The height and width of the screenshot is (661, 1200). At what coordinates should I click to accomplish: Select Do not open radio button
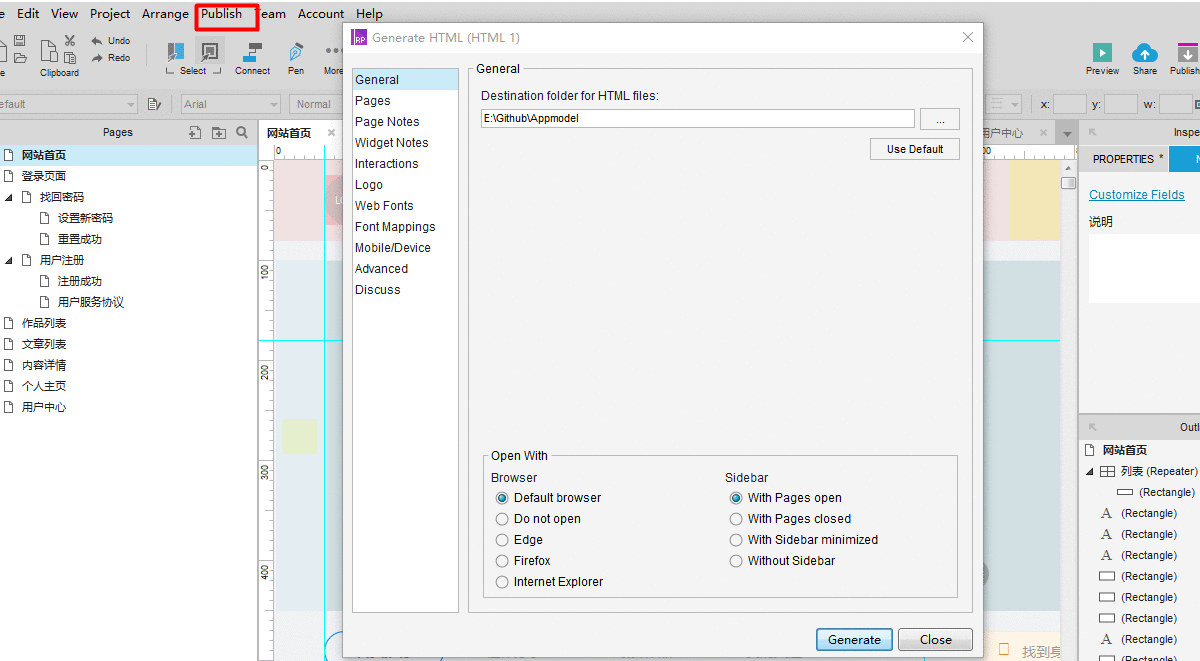(x=502, y=519)
